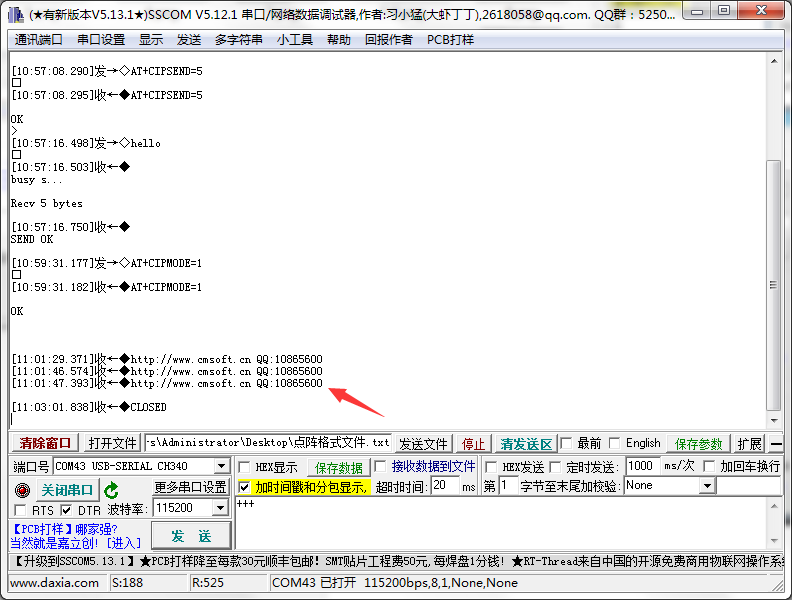Click the timed send 1000 ms interval field
This screenshot has width=792, height=600.
coord(642,466)
